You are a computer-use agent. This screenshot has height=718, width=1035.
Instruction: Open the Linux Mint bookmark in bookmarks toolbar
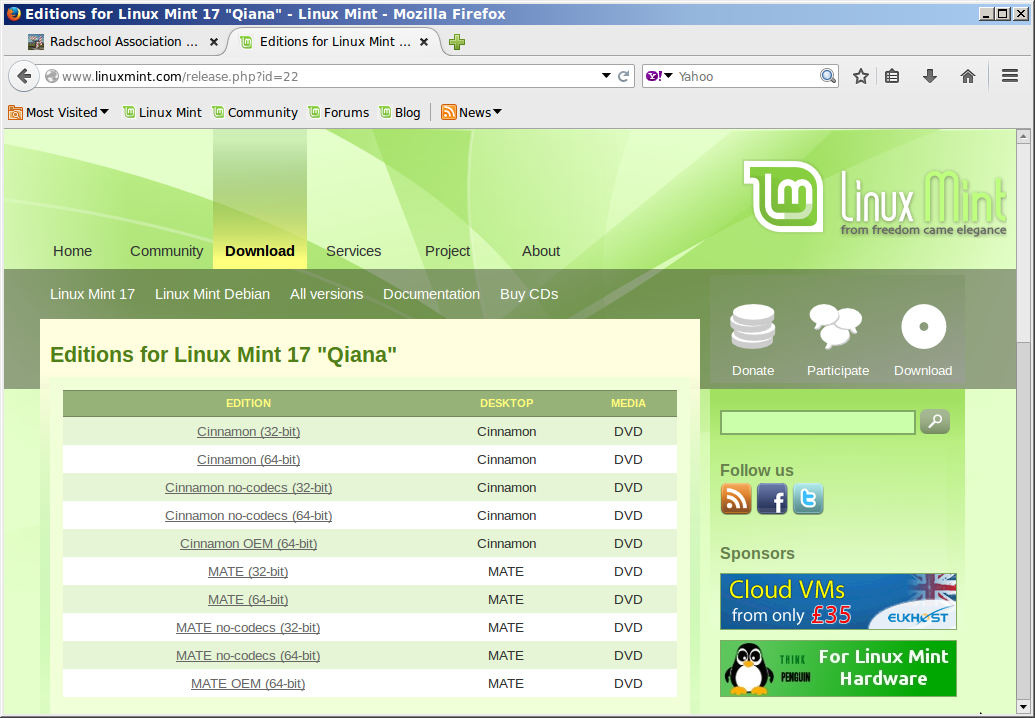(x=162, y=113)
